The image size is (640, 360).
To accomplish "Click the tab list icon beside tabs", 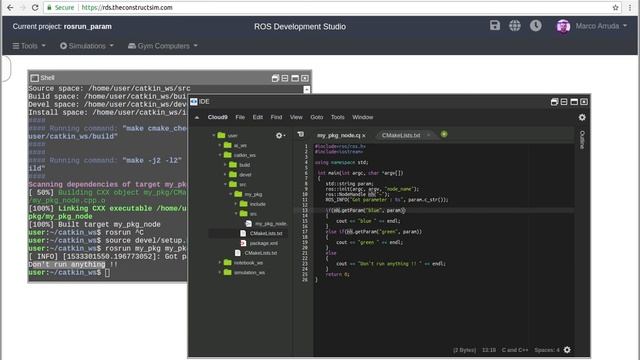I will coord(301,134).
